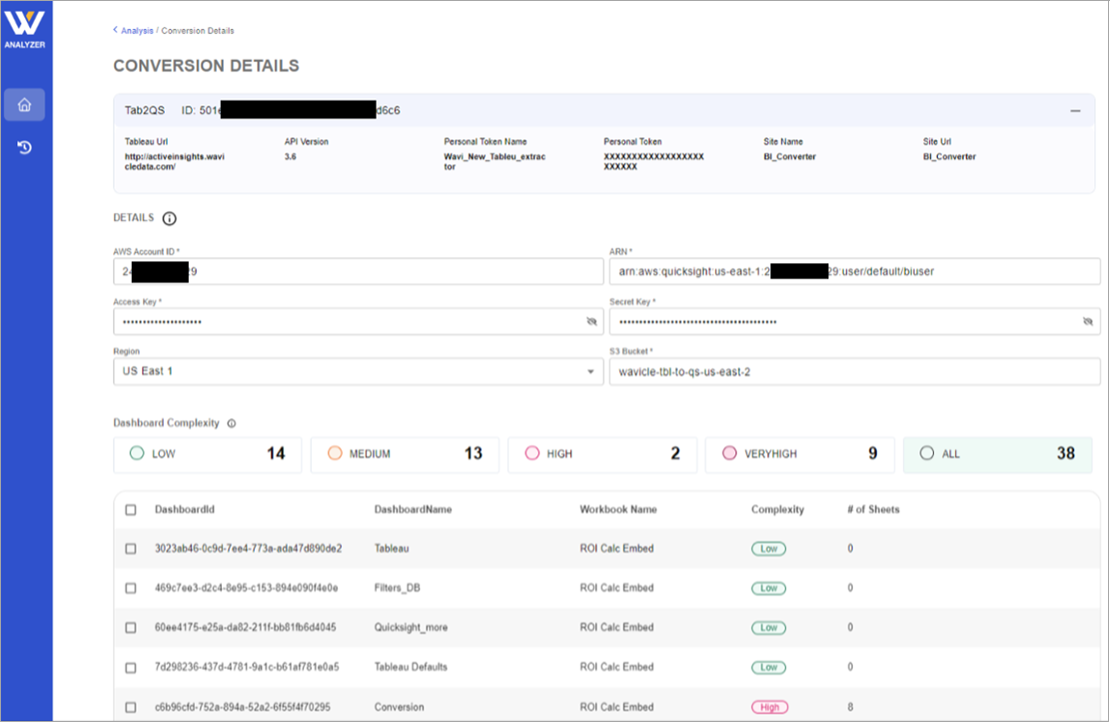Click the Low badge in Filters_DB row
Screen dimensions: 1110x722
[769, 588]
